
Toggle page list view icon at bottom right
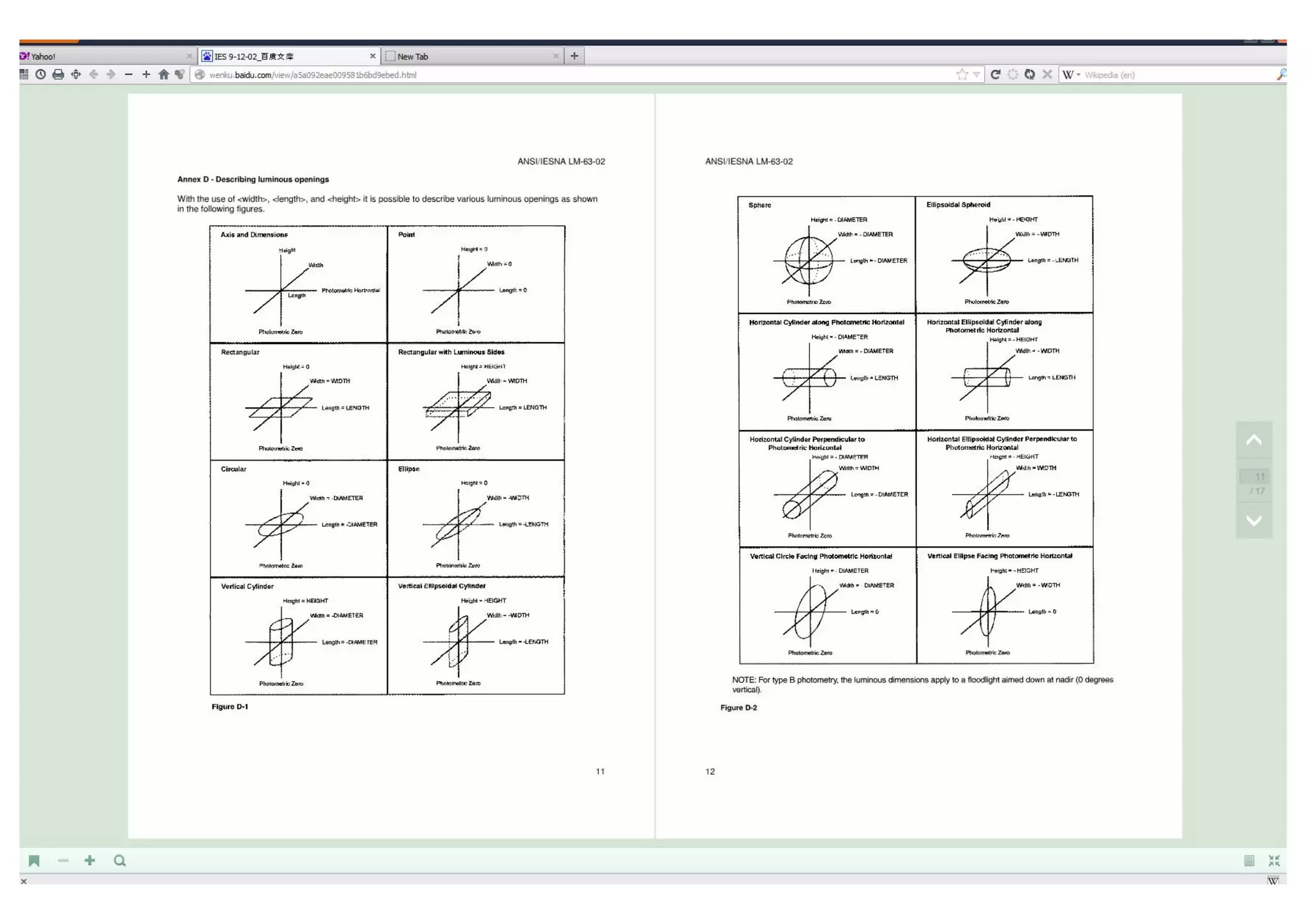(1249, 861)
